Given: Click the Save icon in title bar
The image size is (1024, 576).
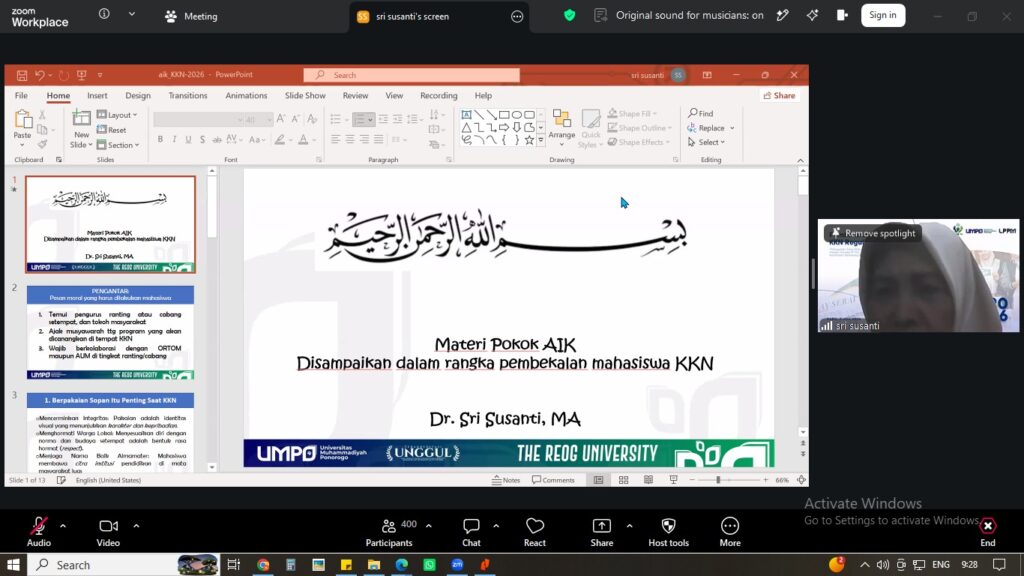Looking at the screenshot, I should tap(22, 75).
